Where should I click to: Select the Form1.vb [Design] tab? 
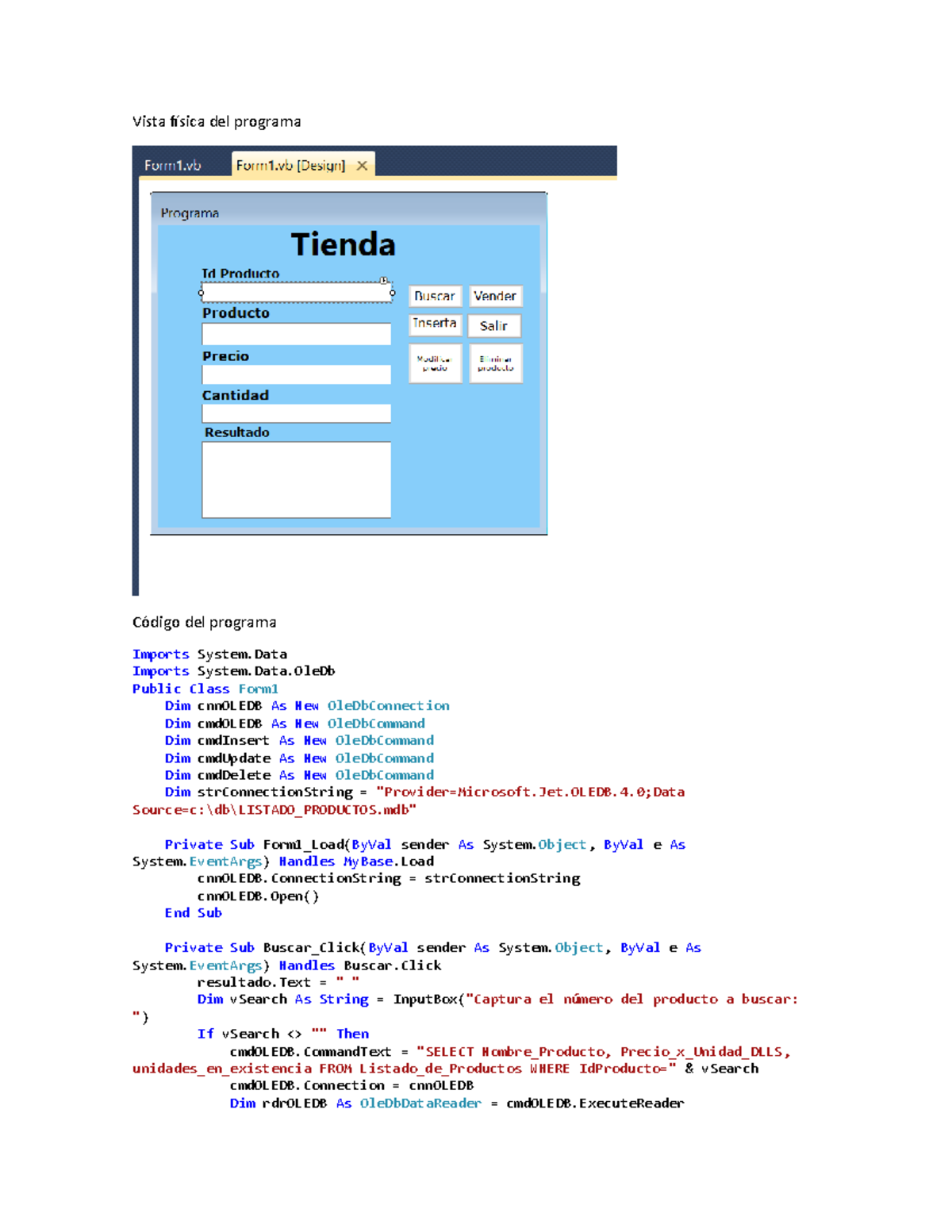coord(292,164)
